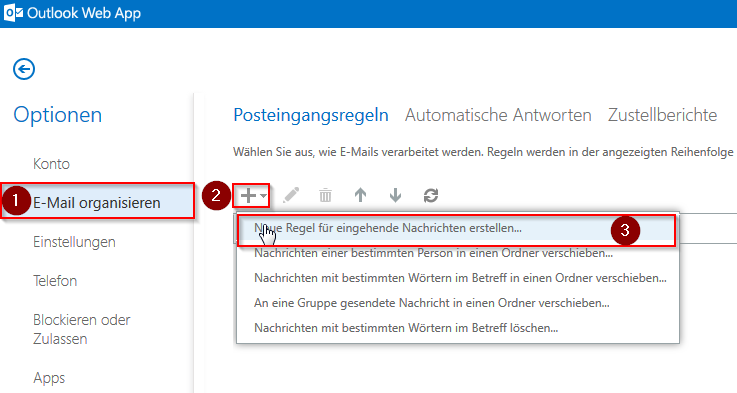Click the Optionen heading
This screenshot has height=393, width=737.
tap(57, 115)
